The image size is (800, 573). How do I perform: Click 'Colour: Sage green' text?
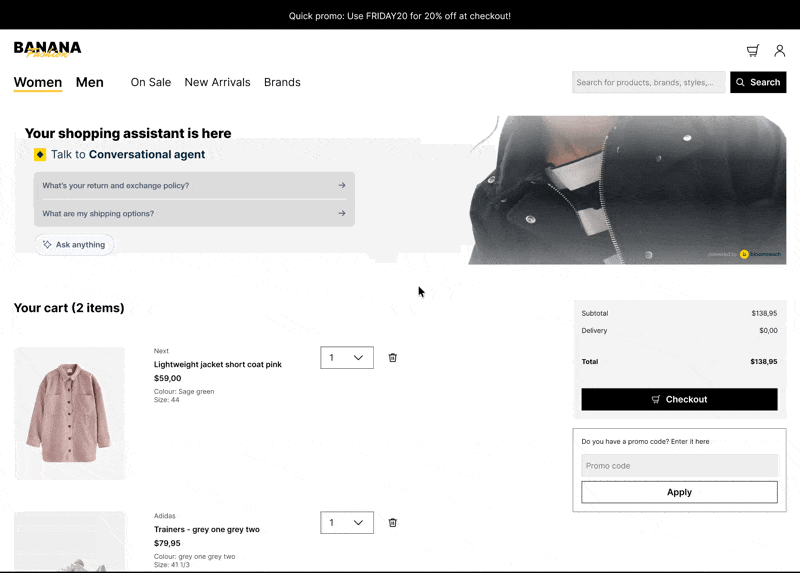pyautogui.click(x=184, y=391)
